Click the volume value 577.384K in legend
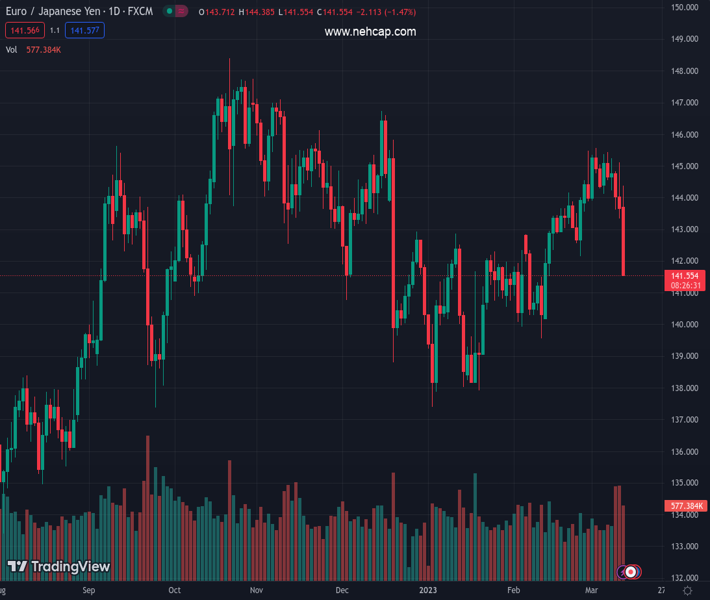710x600 pixels. [x=44, y=49]
